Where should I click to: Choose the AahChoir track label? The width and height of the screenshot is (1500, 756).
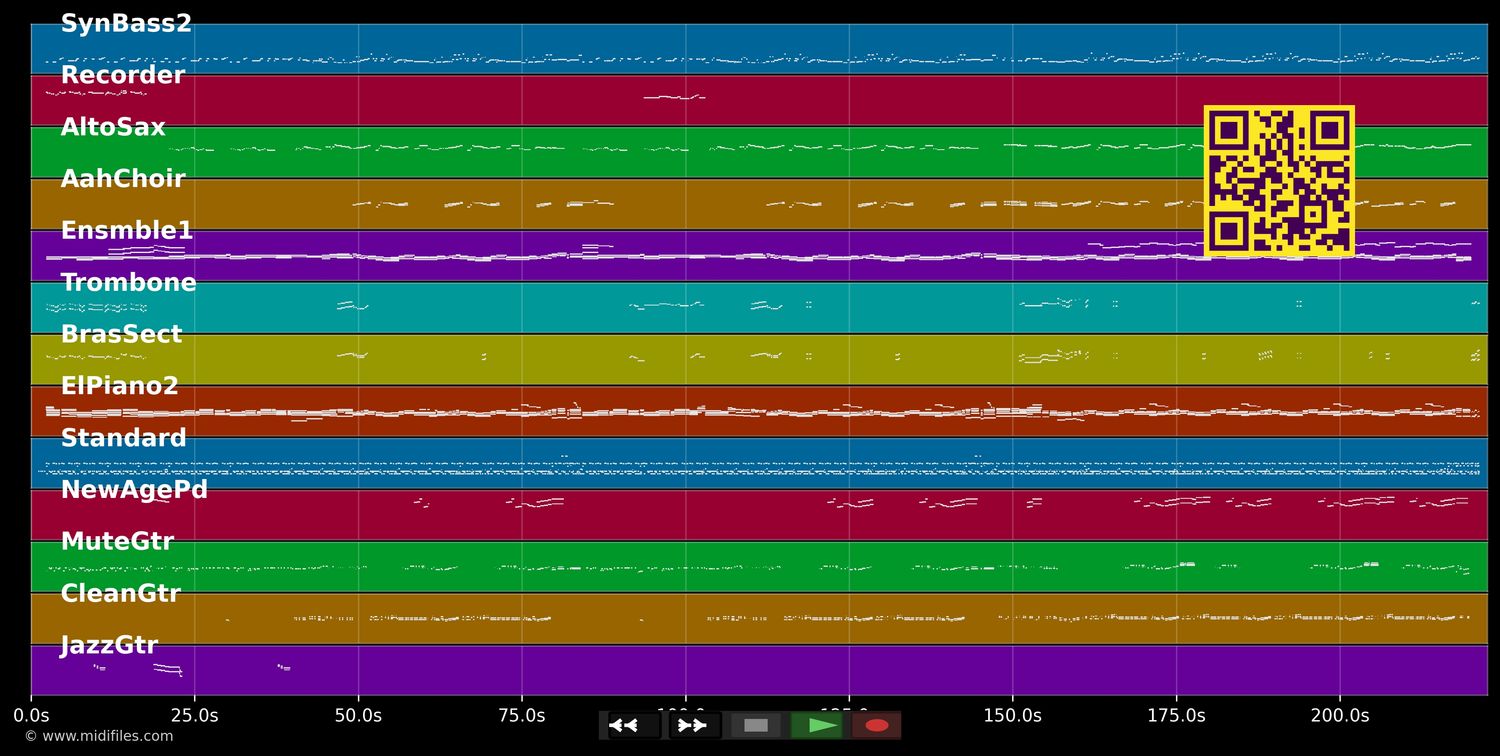point(123,180)
